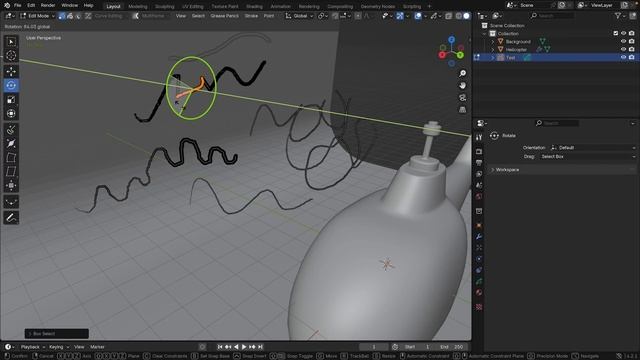Click the outliner search field

pos(552,16)
